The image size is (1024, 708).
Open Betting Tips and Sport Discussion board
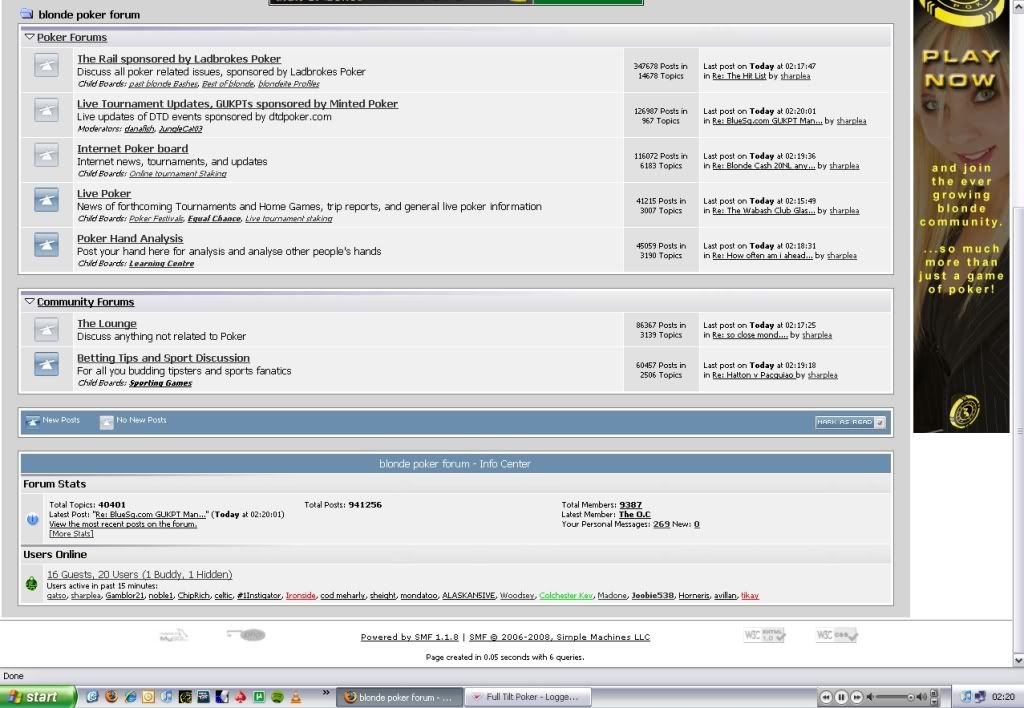(163, 359)
